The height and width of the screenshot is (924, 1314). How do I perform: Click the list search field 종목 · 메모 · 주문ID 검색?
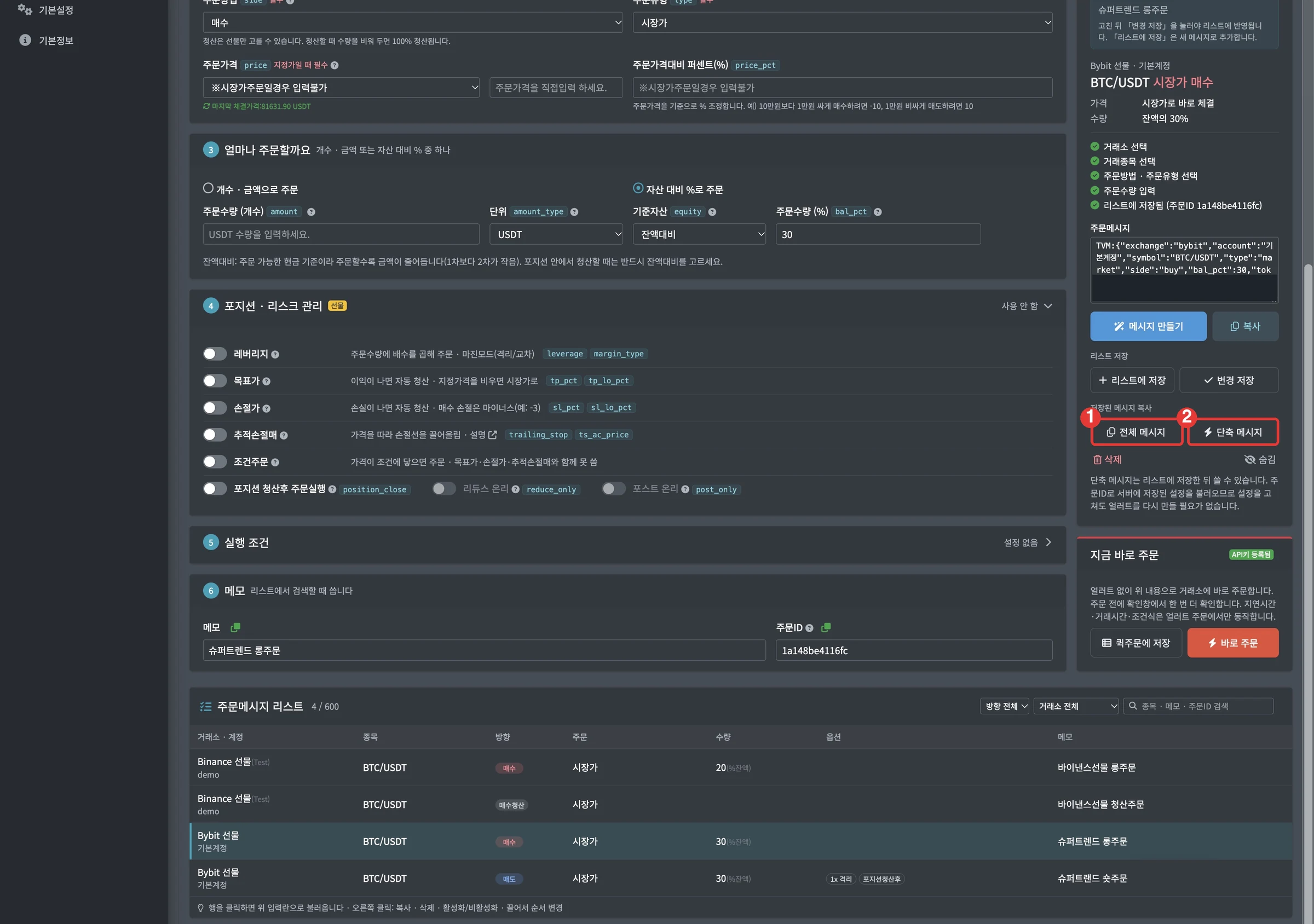click(1198, 707)
